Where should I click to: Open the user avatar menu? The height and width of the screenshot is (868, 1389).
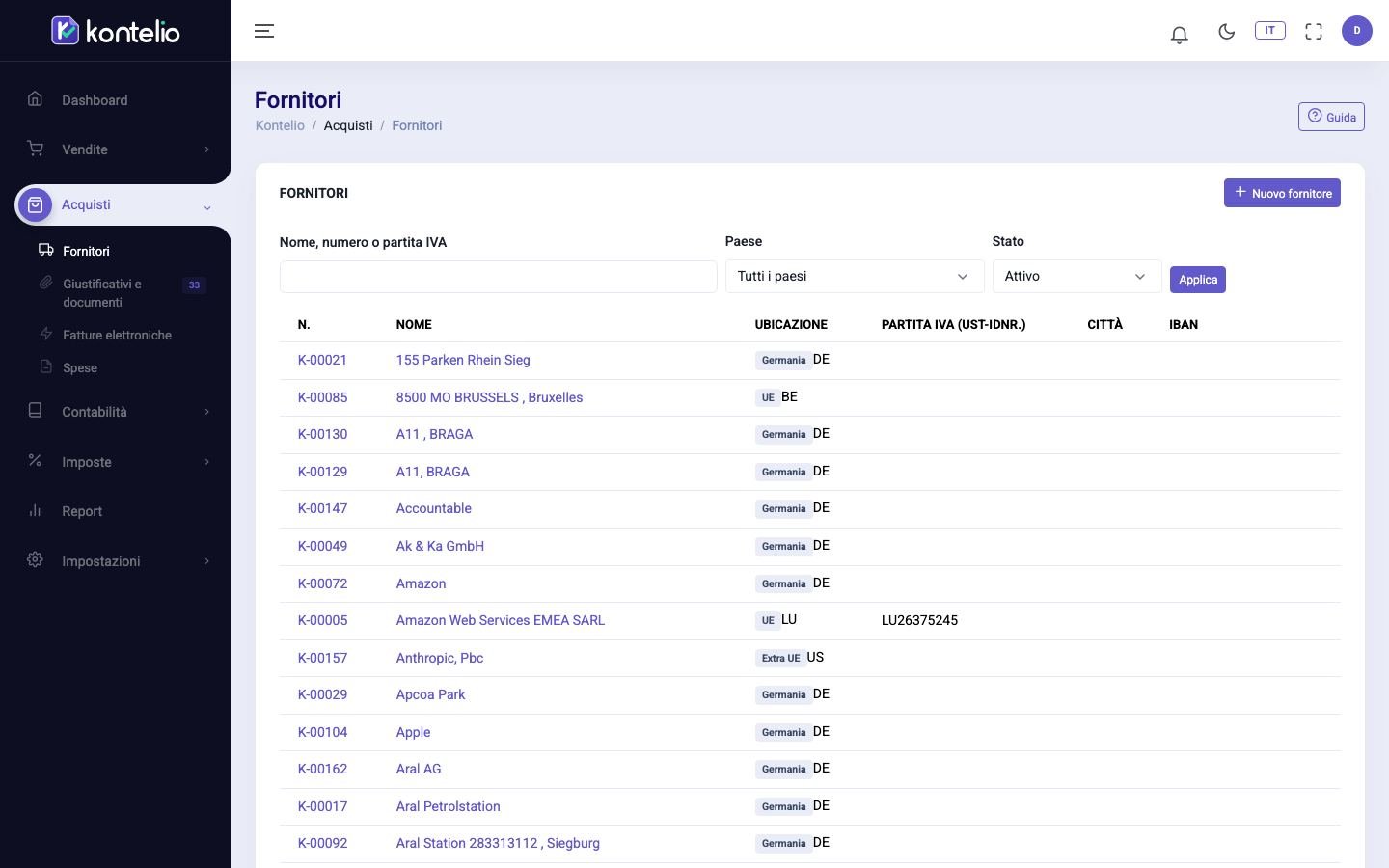click(1357, 31)
